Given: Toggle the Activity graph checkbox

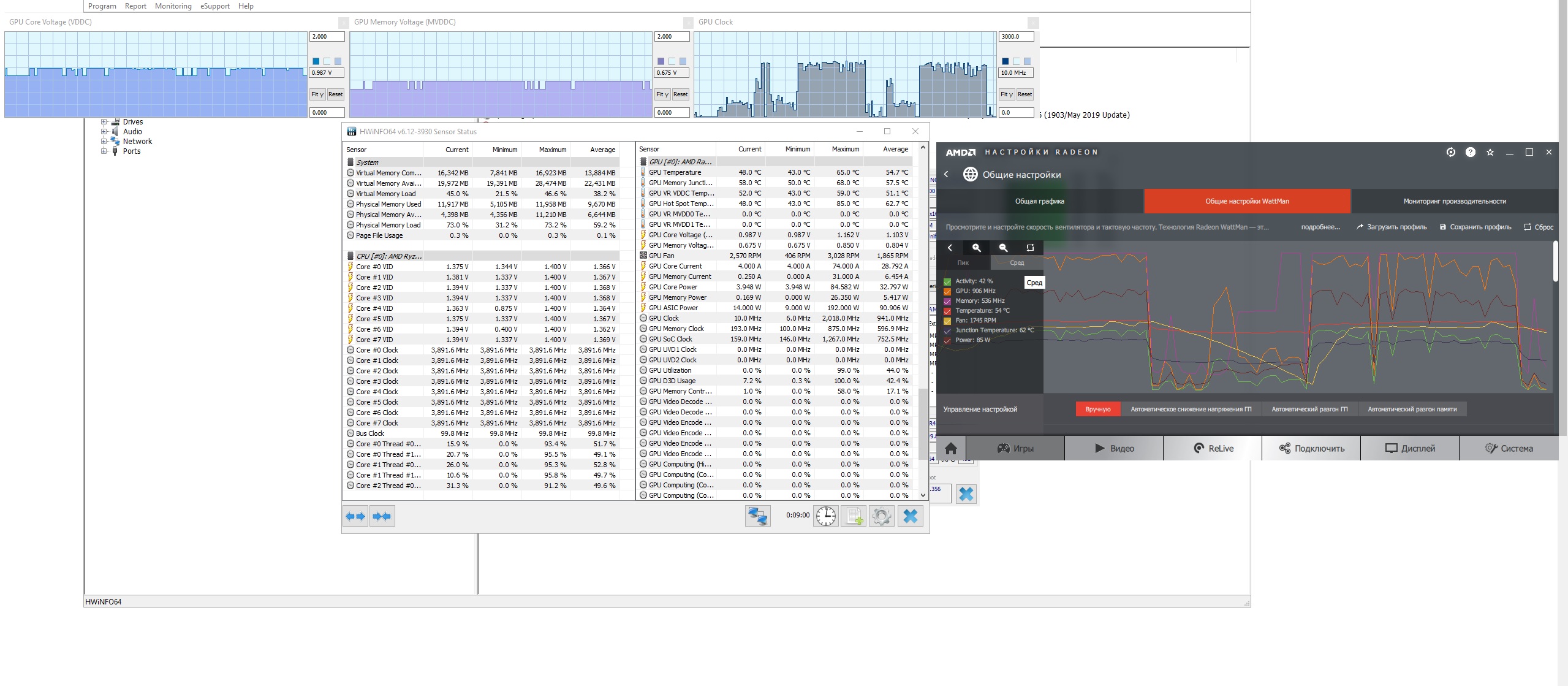Looking at the screenshot, I should tap(947, 281).
